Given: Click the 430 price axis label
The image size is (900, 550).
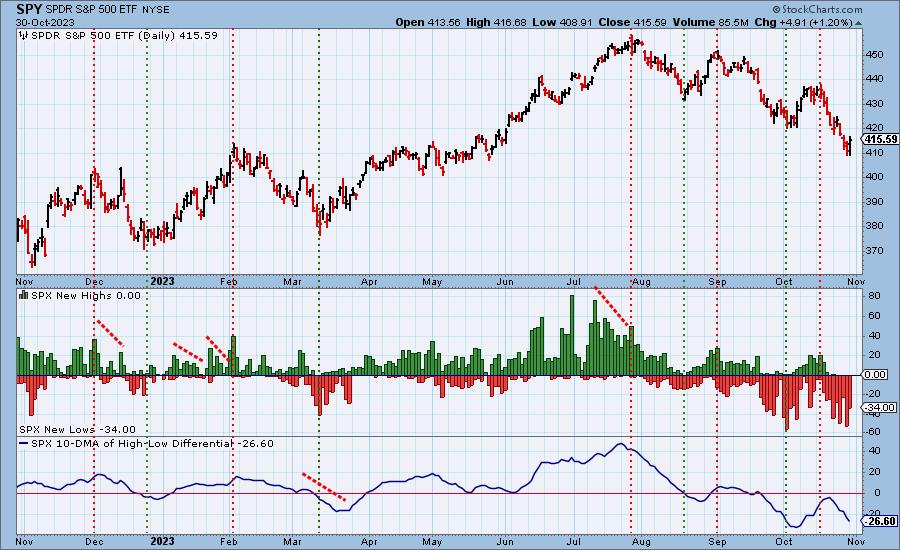Looking at the screenshot, I should pos(874,103).
